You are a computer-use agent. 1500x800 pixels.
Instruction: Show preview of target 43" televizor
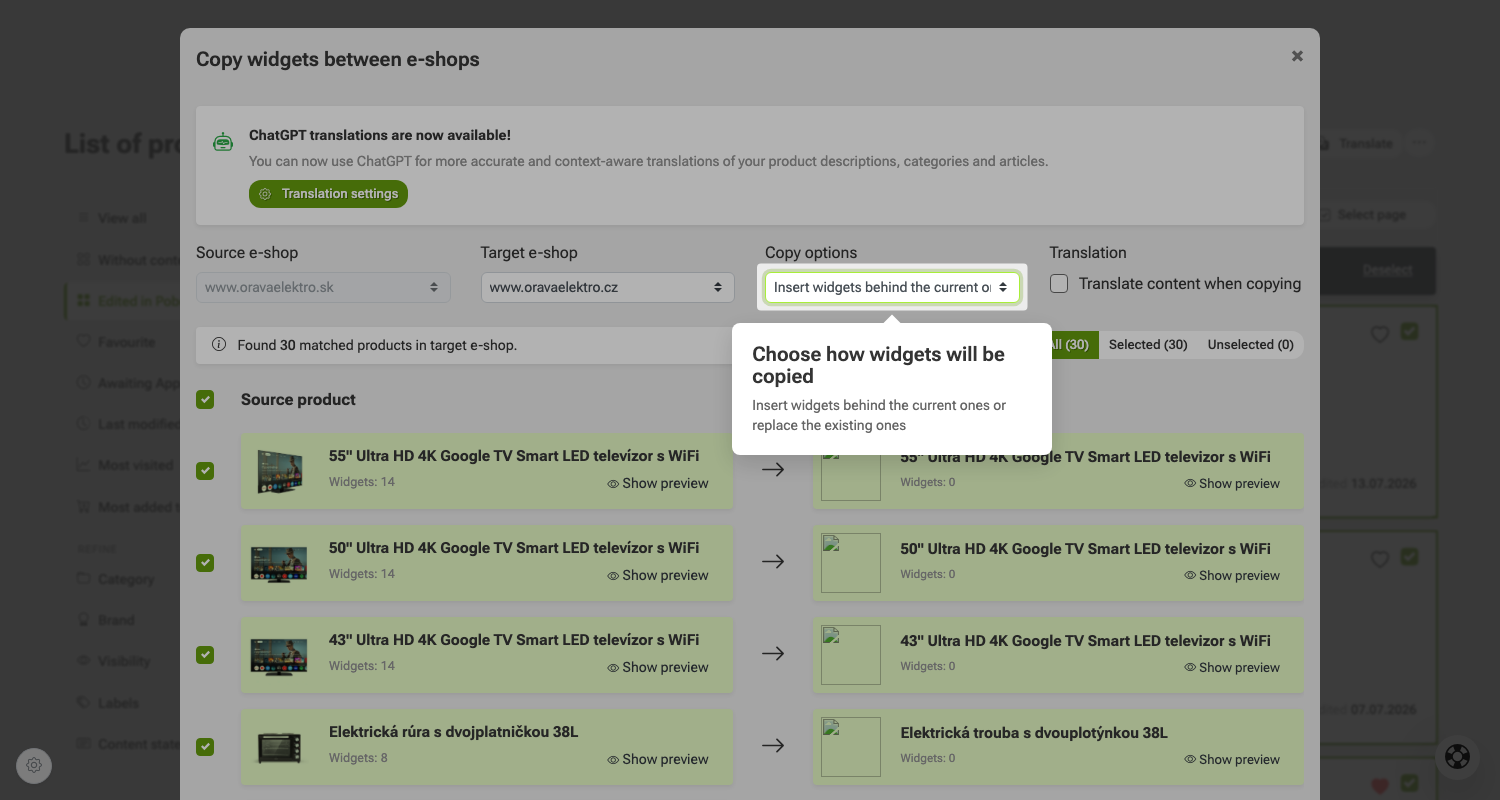1231,667
